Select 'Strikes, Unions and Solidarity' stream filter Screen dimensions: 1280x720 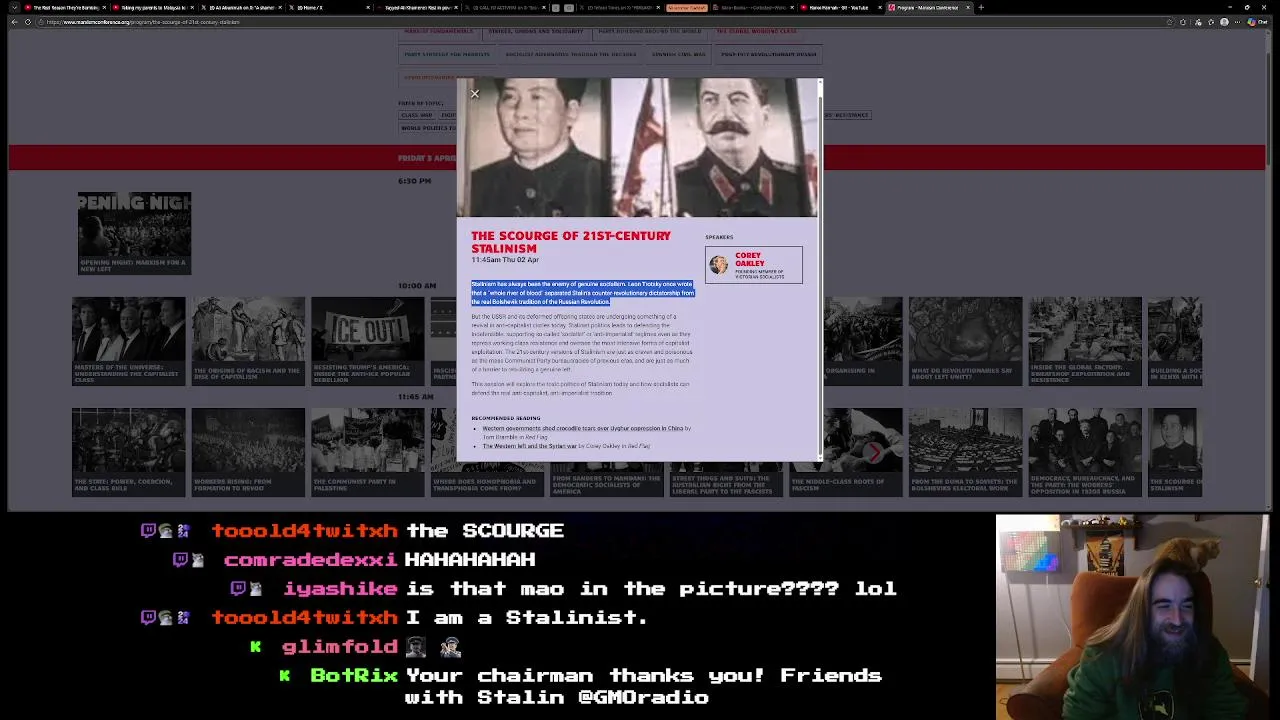click(x=535, y=31)
